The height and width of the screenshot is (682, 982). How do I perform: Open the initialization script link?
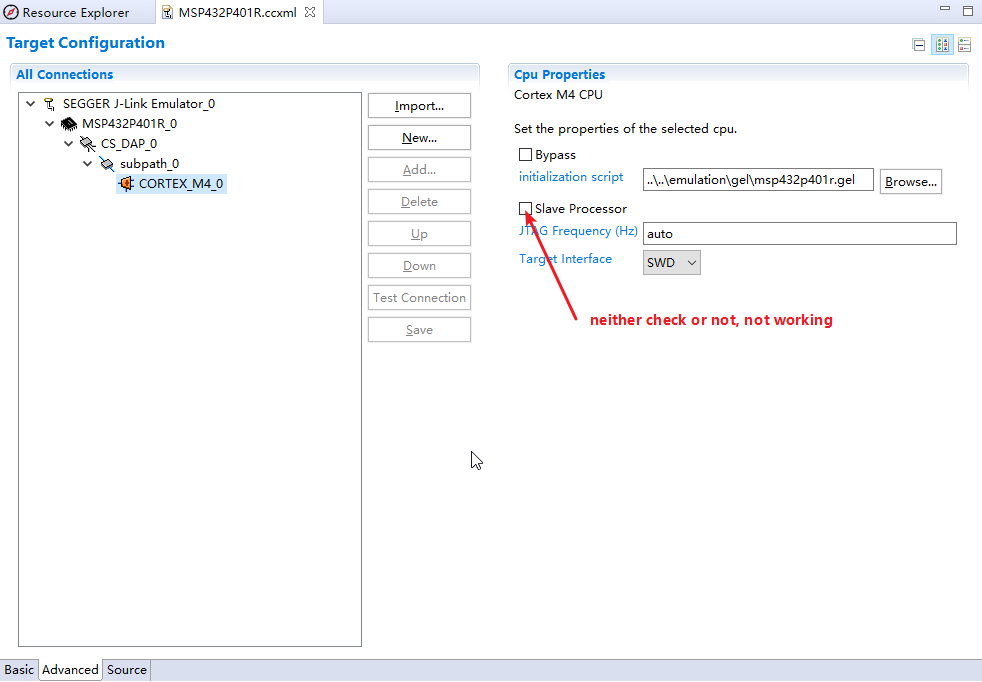pyautogui.click(x=571, y=177)
